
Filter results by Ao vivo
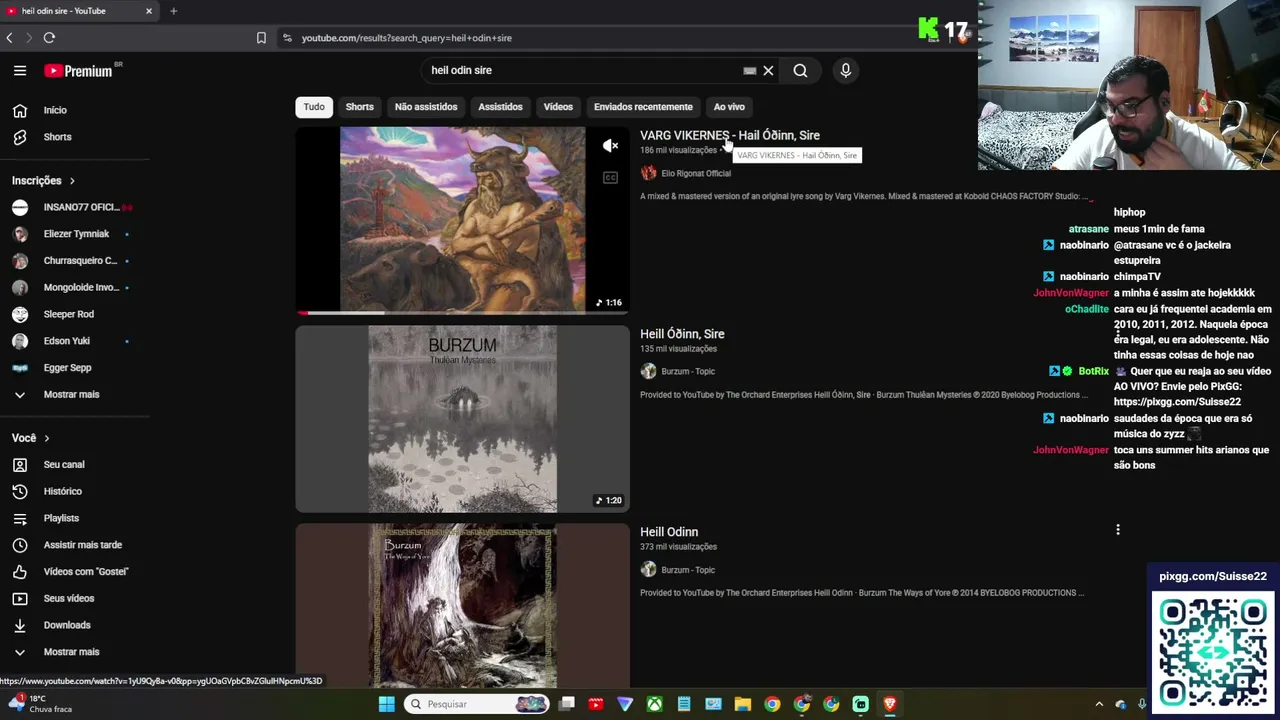pos(729,107)
